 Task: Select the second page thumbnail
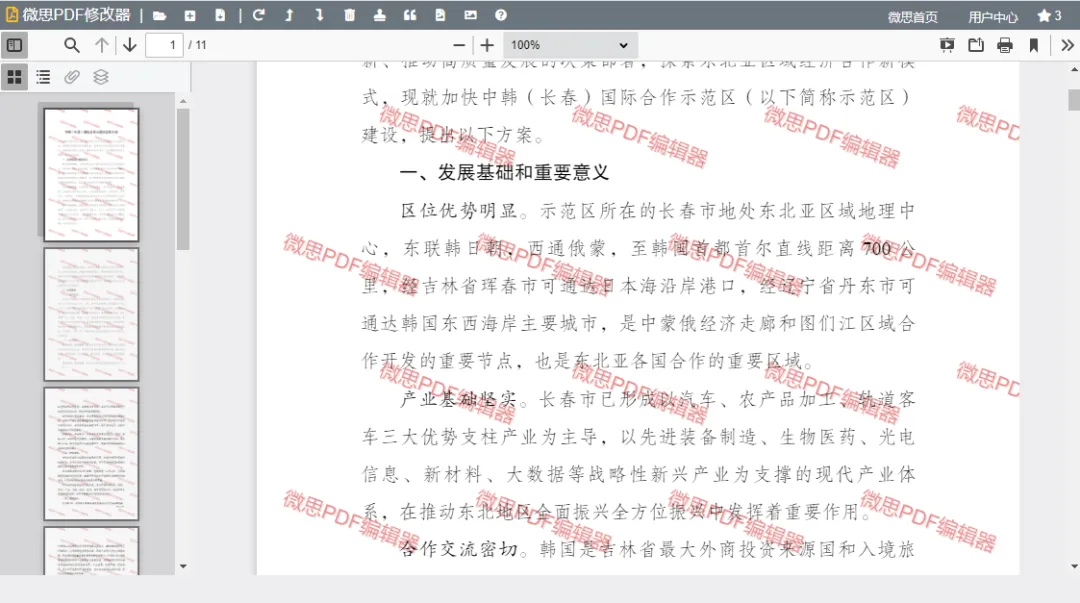point(92,314)
